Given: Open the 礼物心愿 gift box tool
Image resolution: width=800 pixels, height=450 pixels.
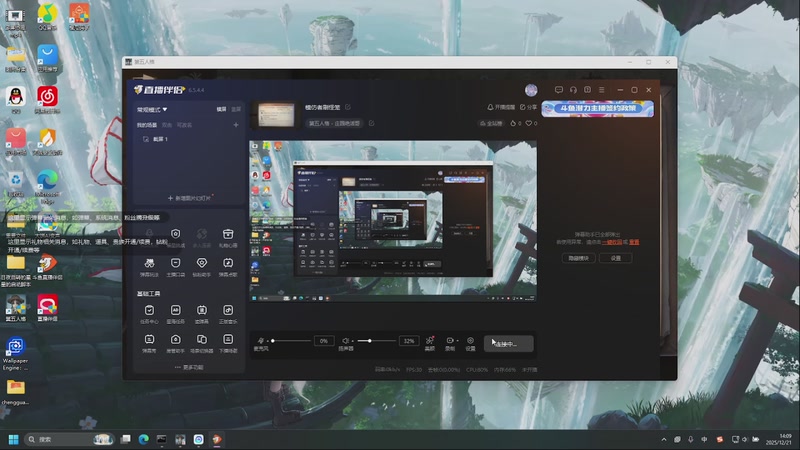Looking at the screenshot, I should [x=228, y=238].
